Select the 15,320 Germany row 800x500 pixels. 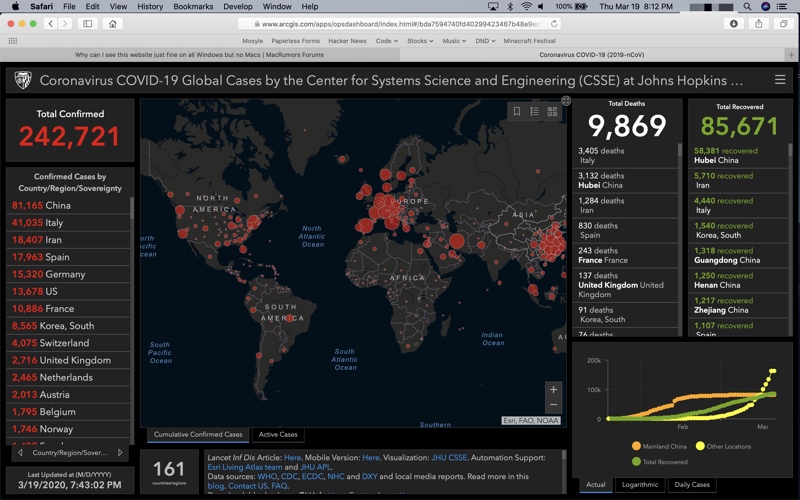pos(68,274)
